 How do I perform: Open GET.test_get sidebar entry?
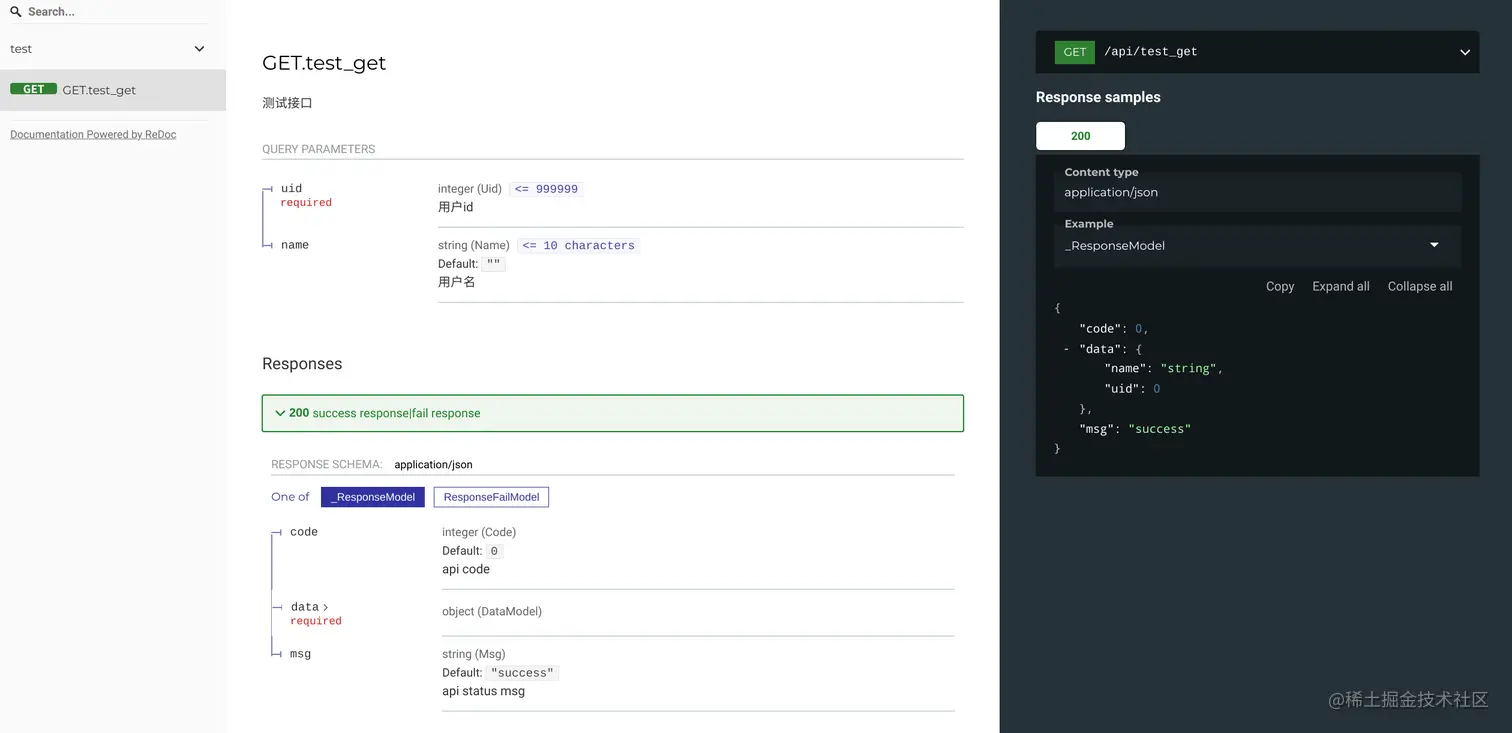[x=113, y=90]
